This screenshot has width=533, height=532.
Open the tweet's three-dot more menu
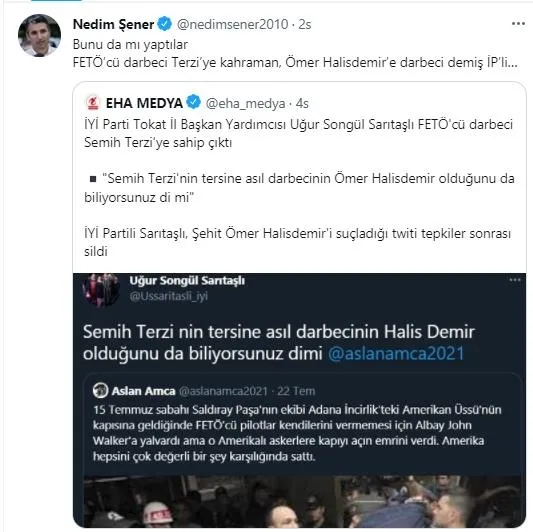[x=518, y=23]
